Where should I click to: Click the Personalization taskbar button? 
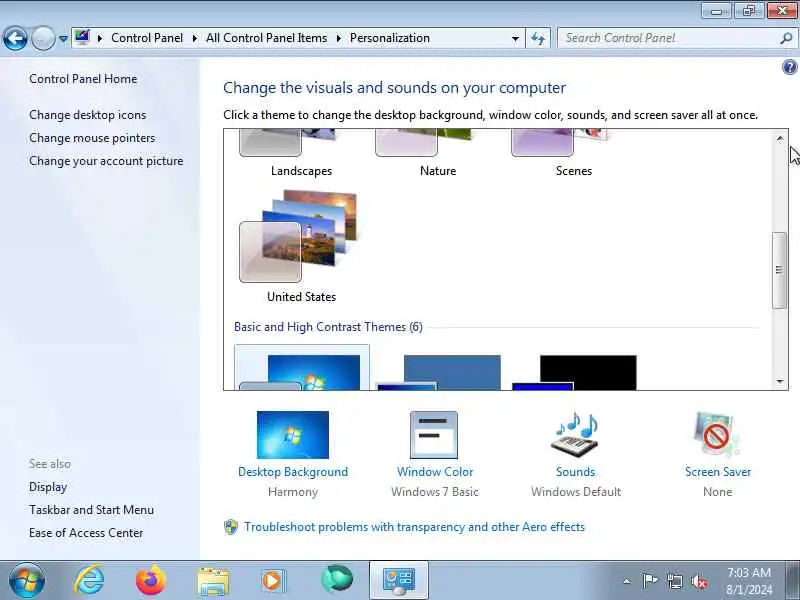[x=399, y=581]
